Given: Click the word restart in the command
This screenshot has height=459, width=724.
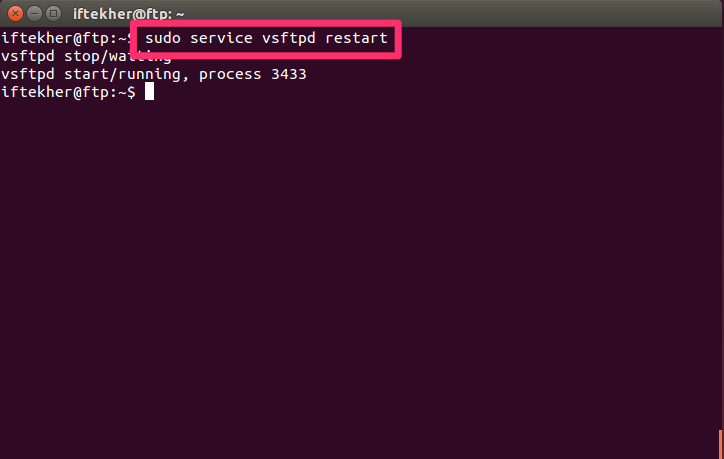Looking at the screenshot, I should click(356, 38).
